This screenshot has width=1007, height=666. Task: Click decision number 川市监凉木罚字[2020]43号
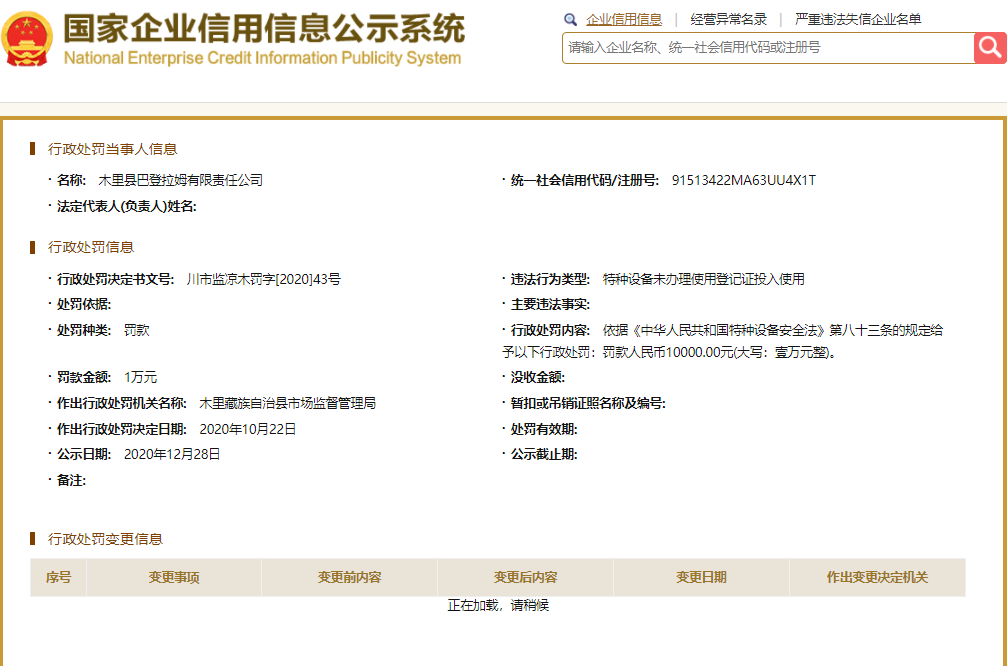pos(263,279)
